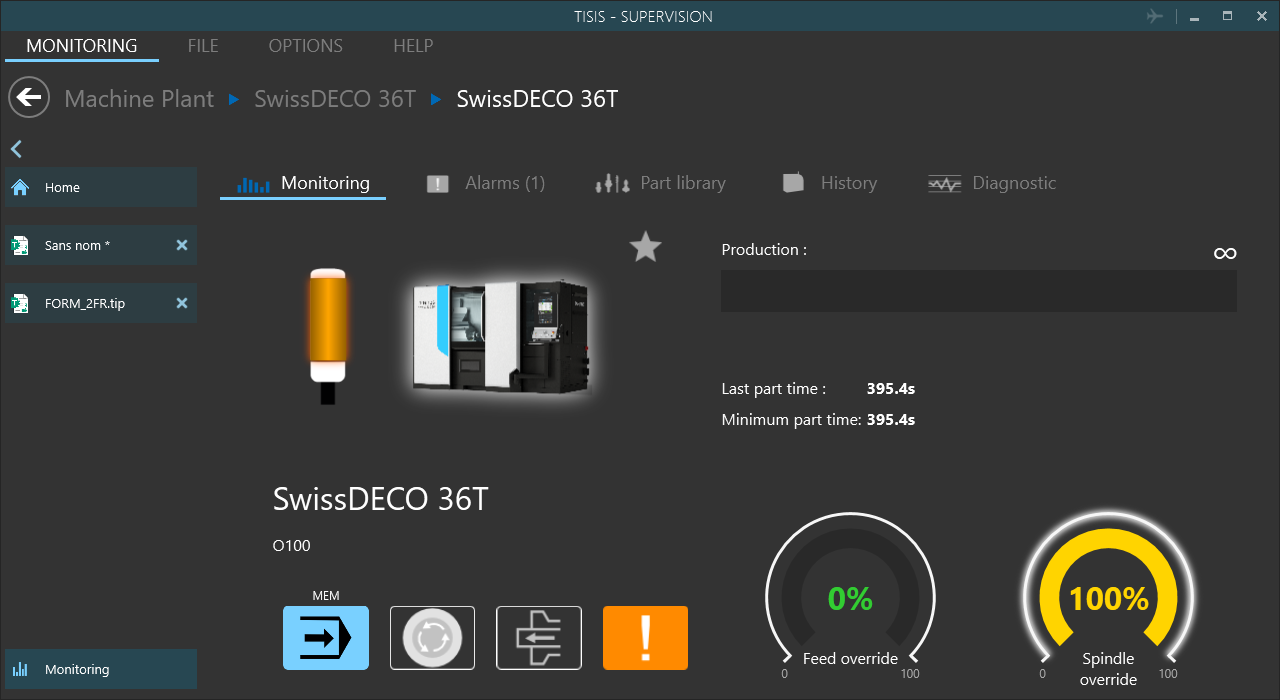Image resolution: width=1280 pixels, height=700 pixels.
Task: Close the FORM_2FR.tip file entry
Action: (x=182, y=303)
